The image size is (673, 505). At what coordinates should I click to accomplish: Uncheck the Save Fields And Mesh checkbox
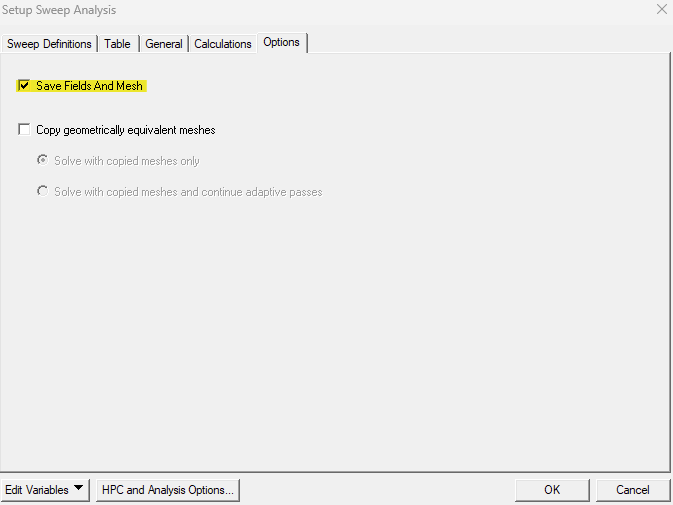point(24,86)
